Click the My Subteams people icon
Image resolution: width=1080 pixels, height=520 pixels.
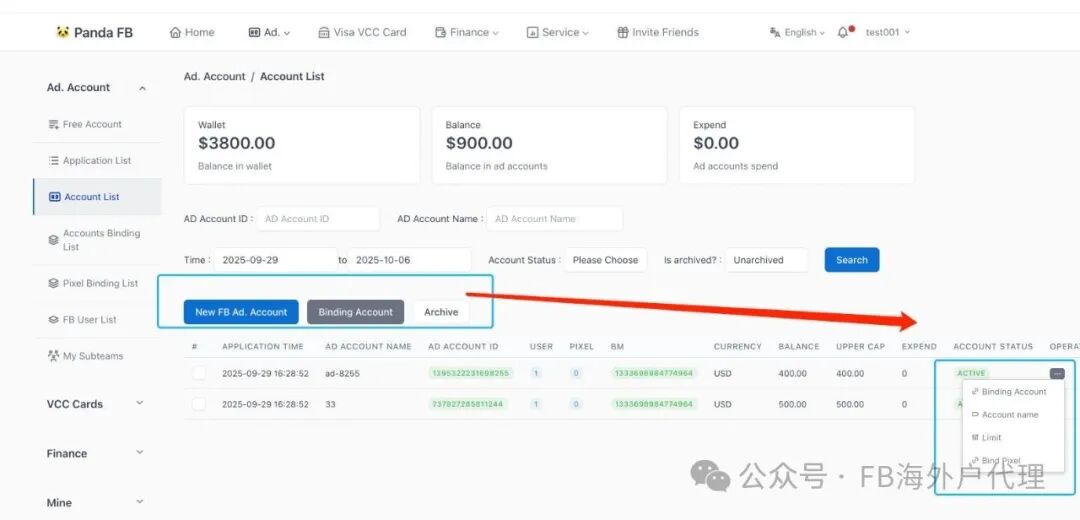tap(54, 356)
